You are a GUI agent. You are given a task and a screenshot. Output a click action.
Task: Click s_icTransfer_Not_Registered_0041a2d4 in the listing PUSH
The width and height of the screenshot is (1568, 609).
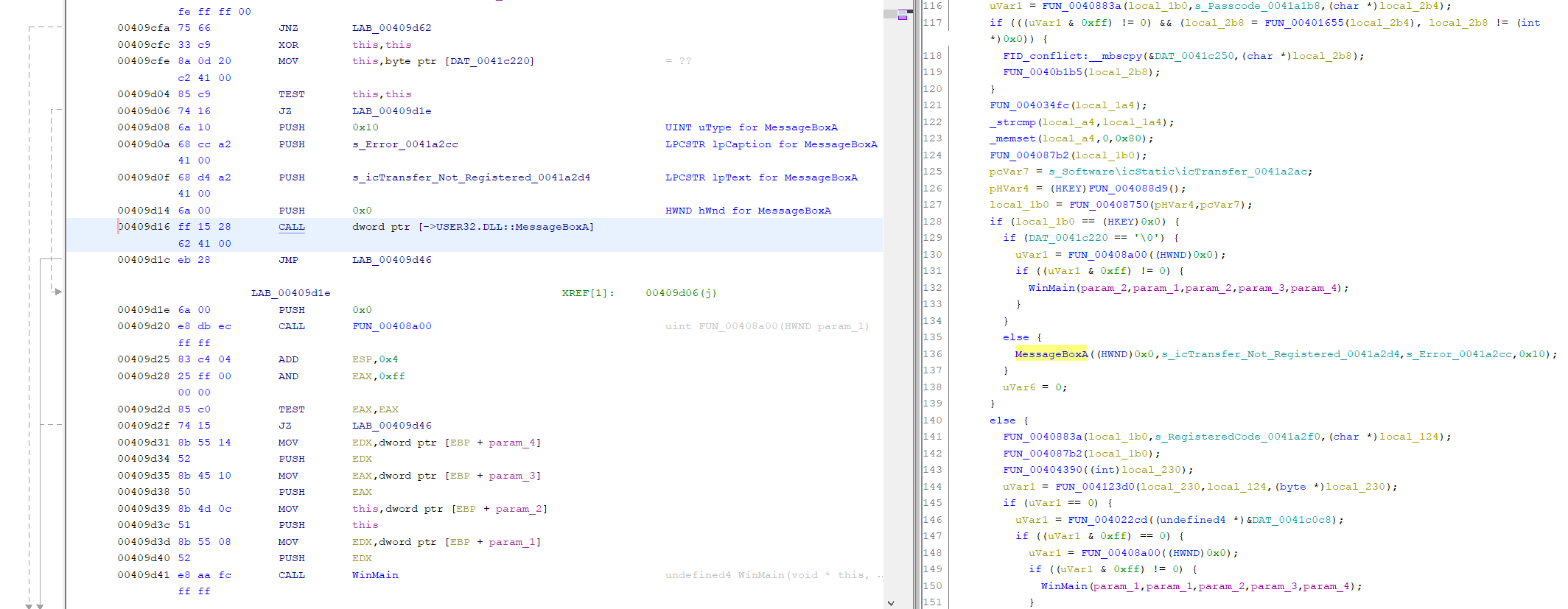click(x=471, y=177)
